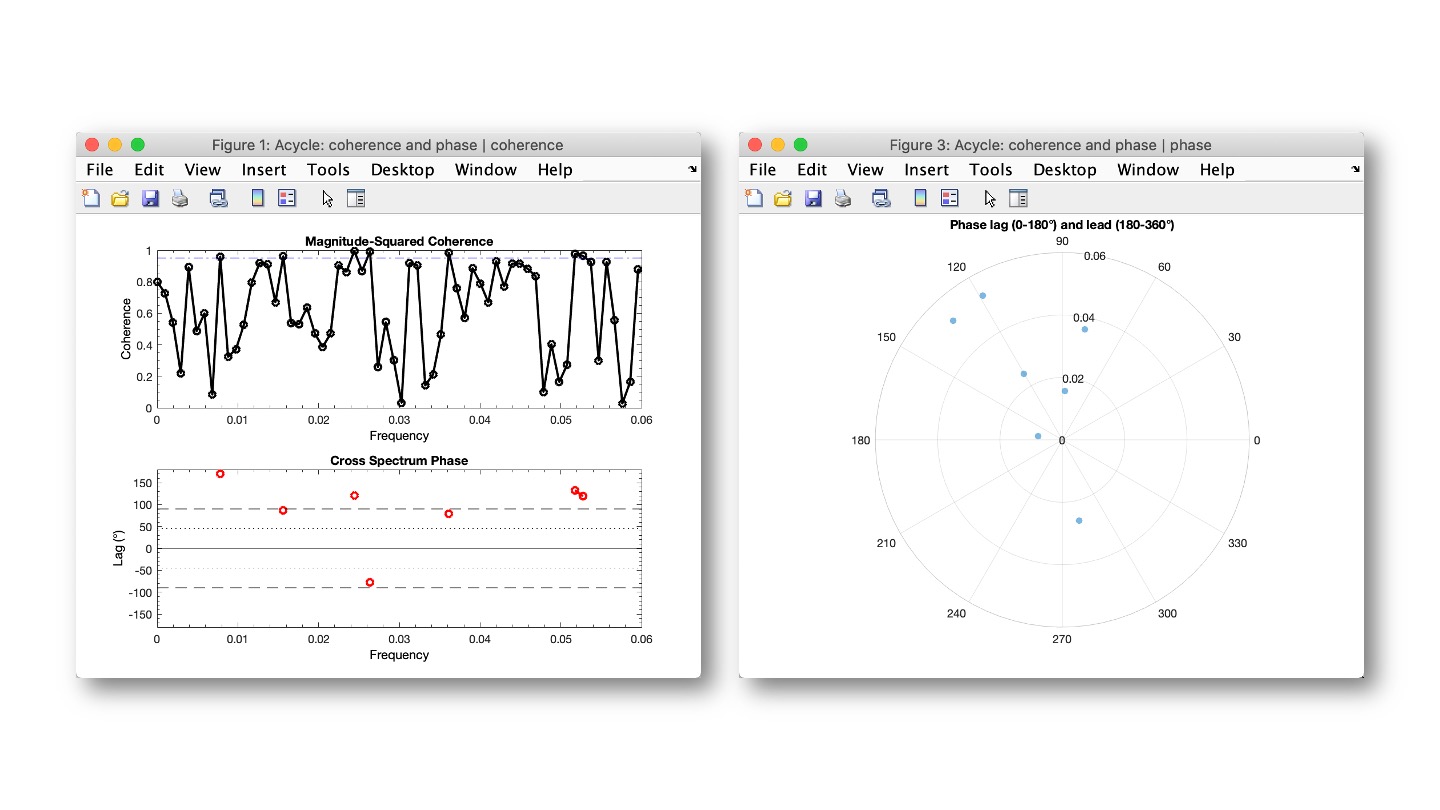Save the phase figure using floppy icon
The width and height of the screenshot is (1440, 810).
(x=813, y=198)
